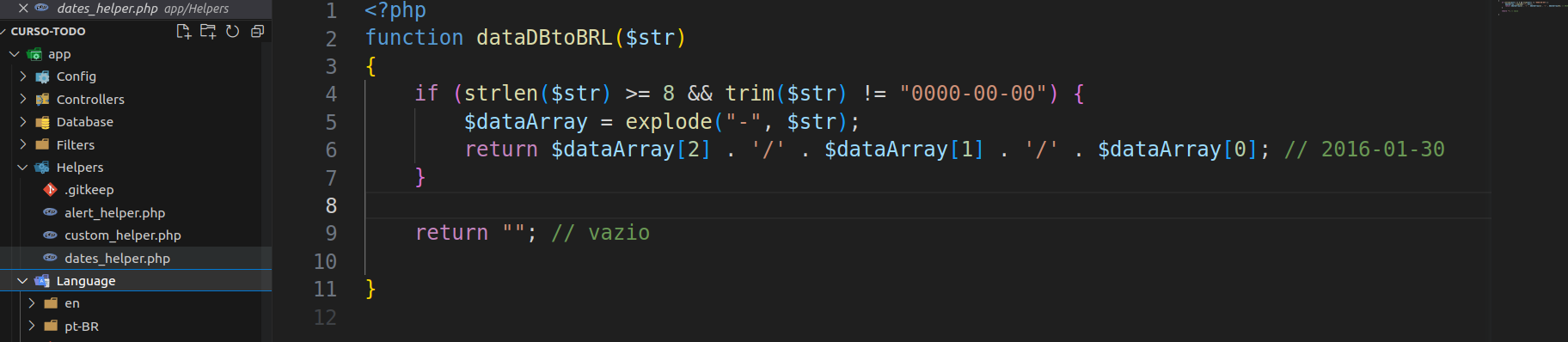Click the code minimap preview
Viewport: 1568px width, 342px height.
(1530, 7)
